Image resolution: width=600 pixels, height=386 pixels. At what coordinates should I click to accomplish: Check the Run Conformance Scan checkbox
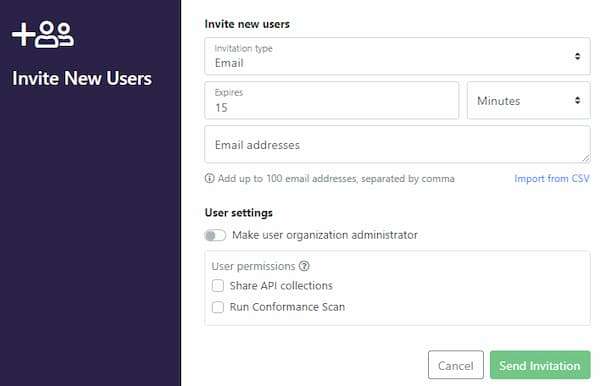coord(218,307)
